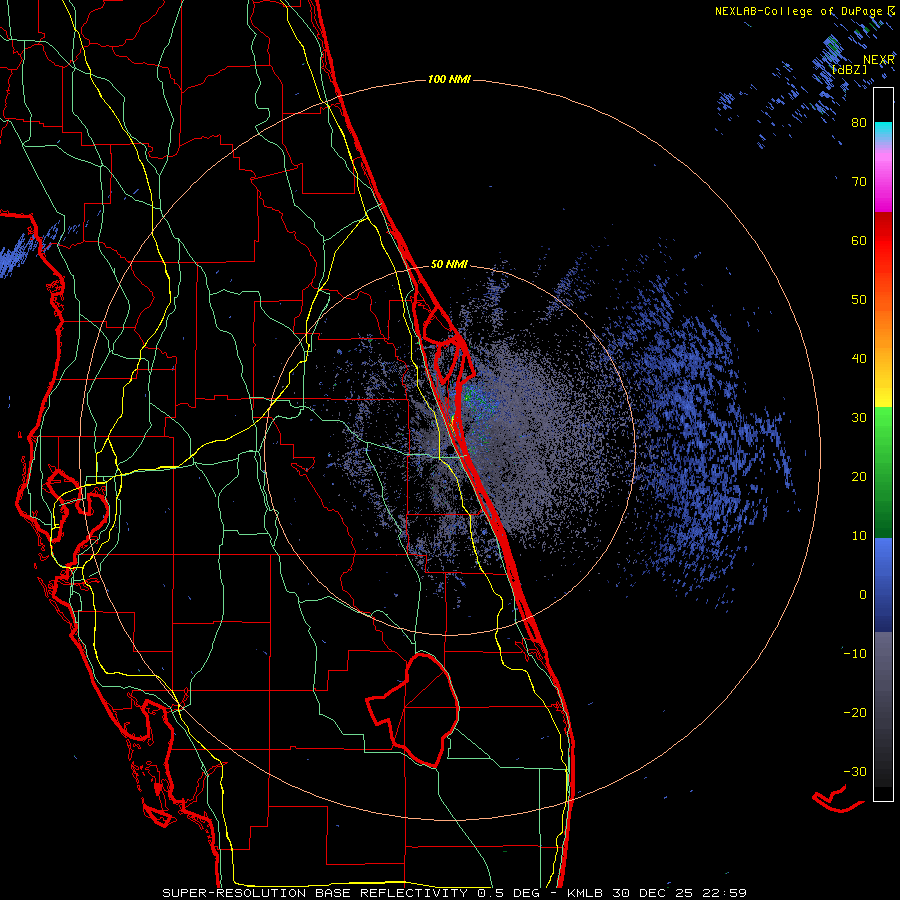900x900 pixels.
Task: Click the 30 DEC 25 date in caption
Action: 655,893
